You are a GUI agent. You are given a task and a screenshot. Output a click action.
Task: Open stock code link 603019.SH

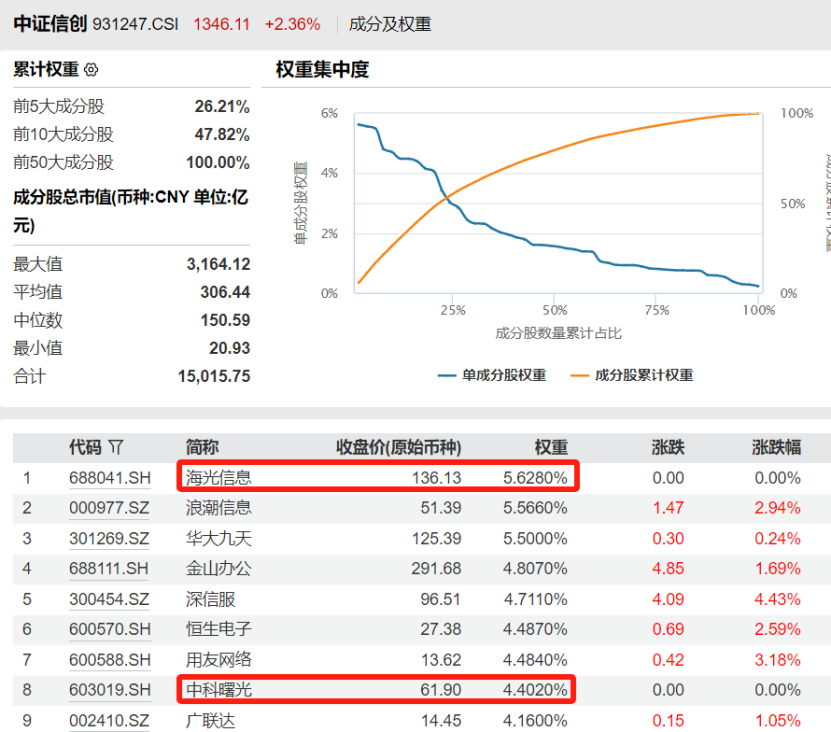point(110,689)
